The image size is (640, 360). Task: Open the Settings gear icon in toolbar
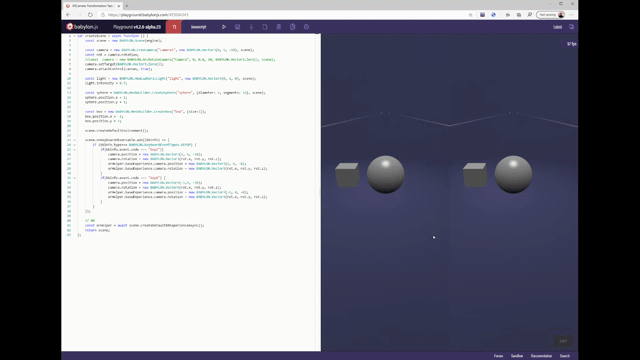point(306,27)
